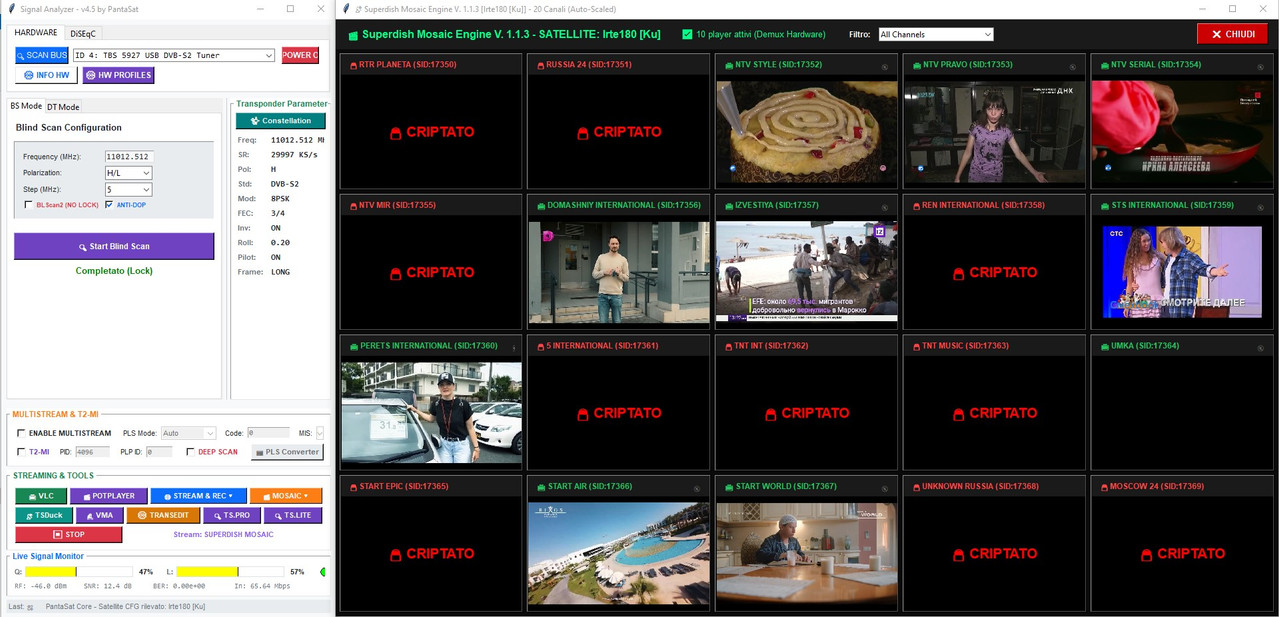Click the small round icon on UMKA header
The image size is (1279, 617).
pyautogui.click(x=1261, y=349)
